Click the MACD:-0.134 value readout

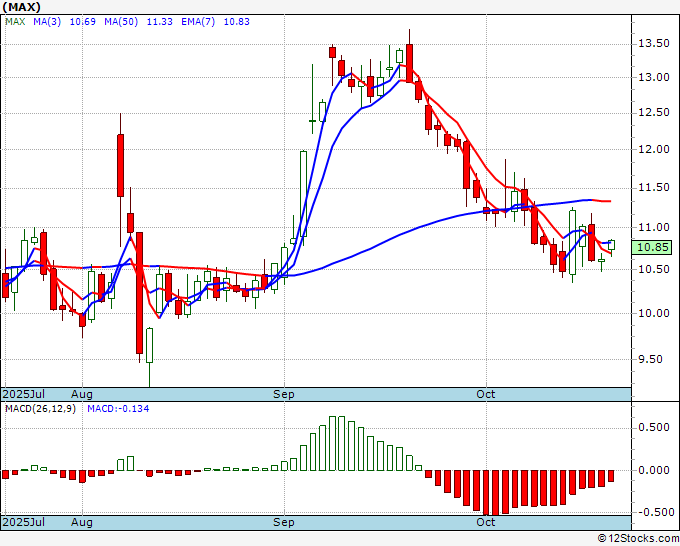116,409
